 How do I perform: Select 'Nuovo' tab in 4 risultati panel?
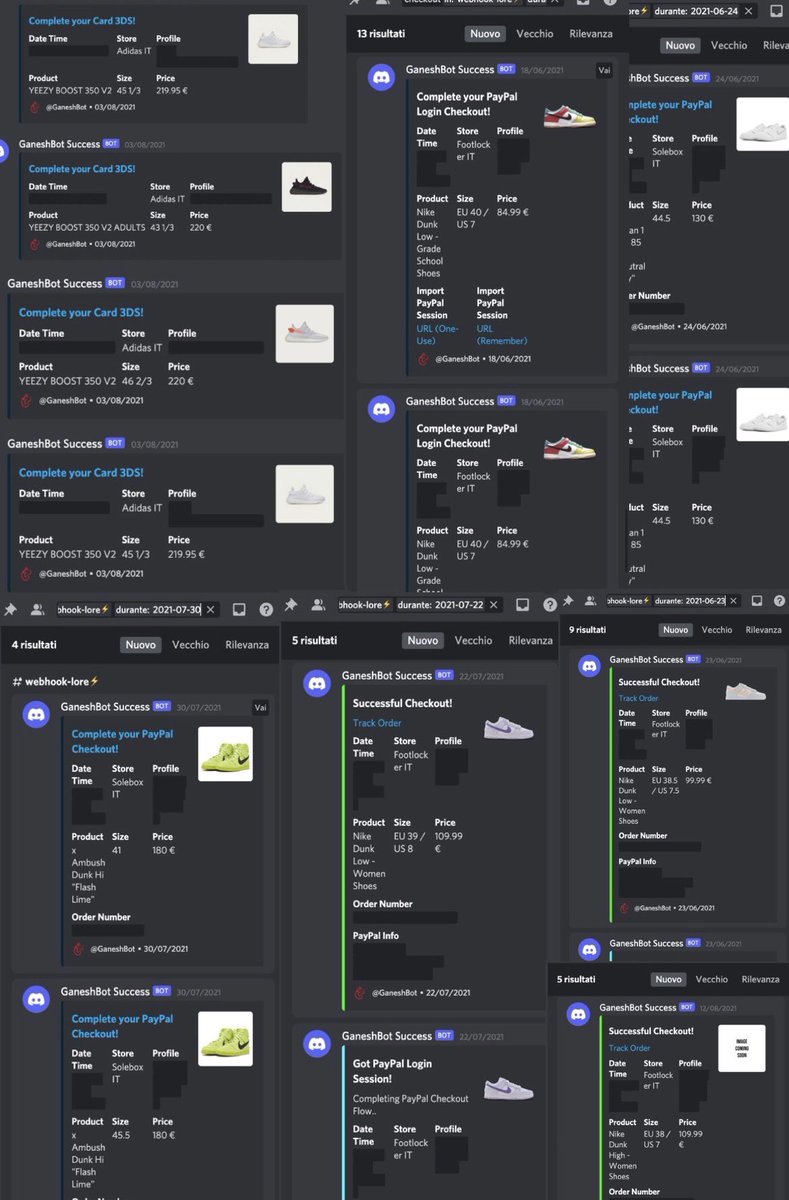pos(141,645)
